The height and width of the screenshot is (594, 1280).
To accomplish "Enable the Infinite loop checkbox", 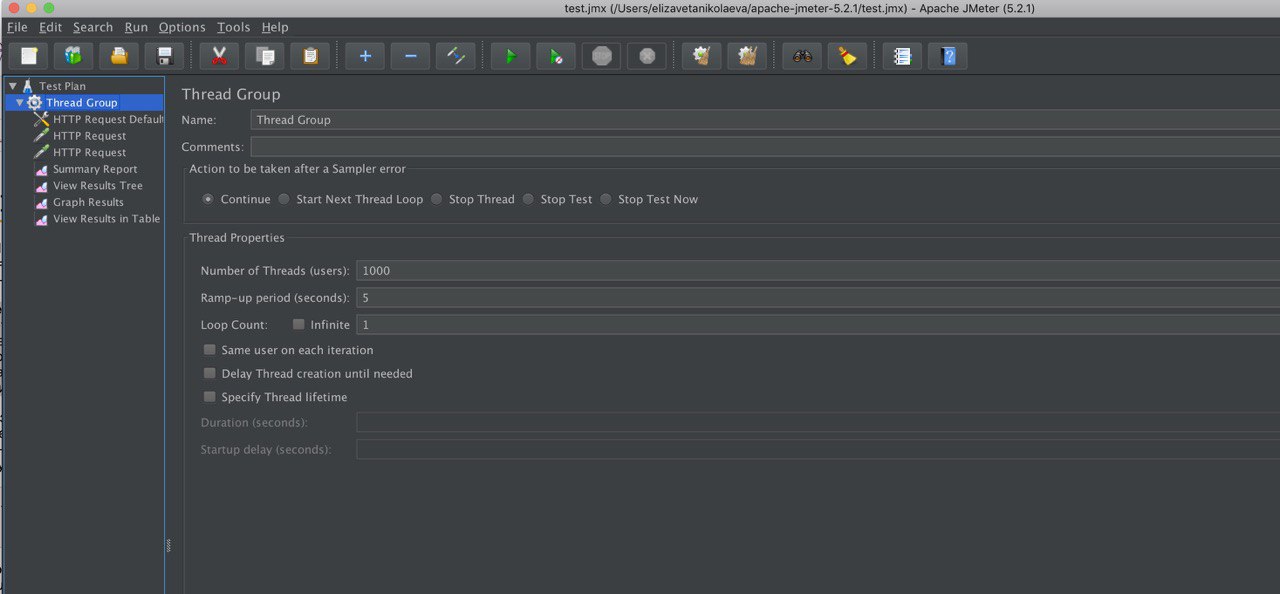I will [299, 324].
